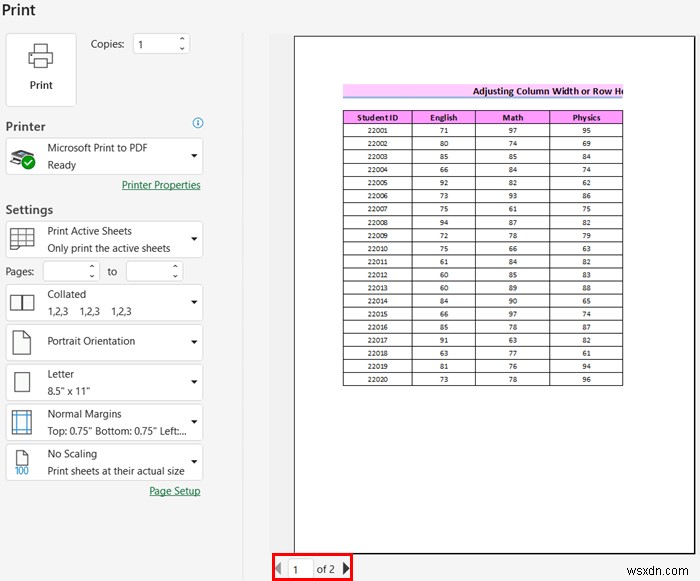The height and width of the screenshot is (581, 700).
Task: Go to previous preview page arrow
Action: tap(279, 568)
